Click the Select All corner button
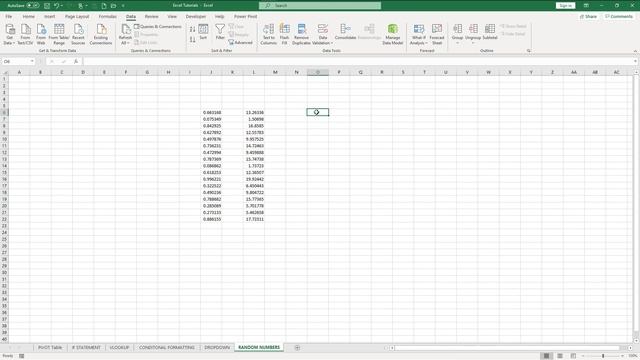The image size is (640, 360). [x=4, y=72]
